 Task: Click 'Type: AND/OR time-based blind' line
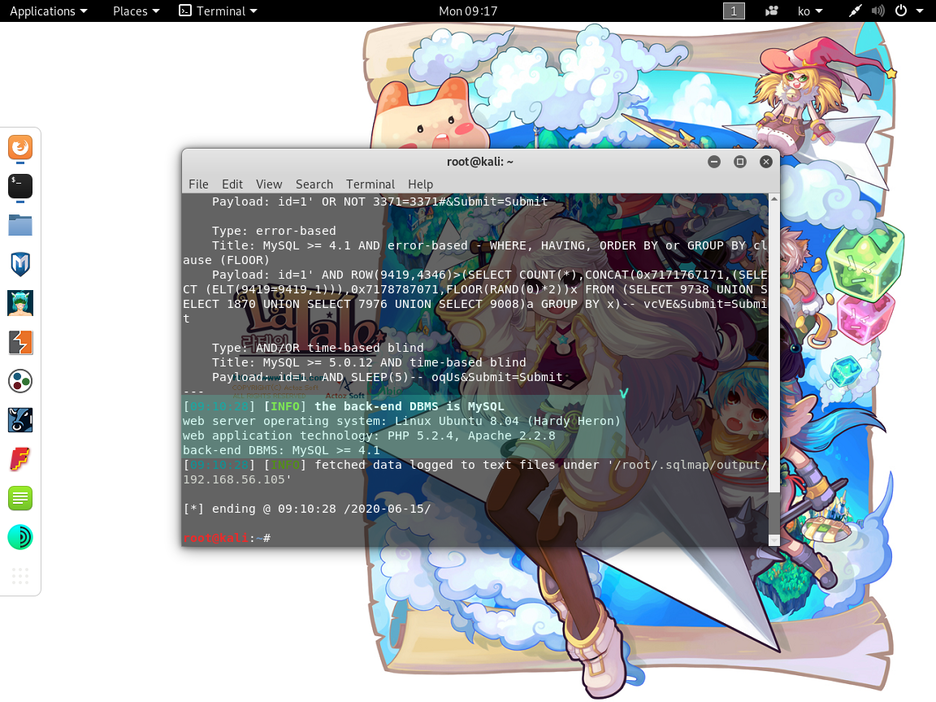(318, 348)
